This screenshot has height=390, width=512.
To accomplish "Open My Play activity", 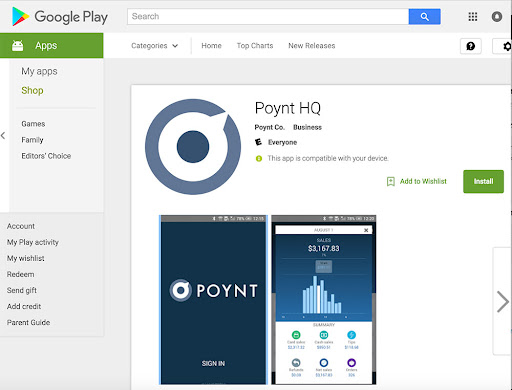I will coord(33,242).
